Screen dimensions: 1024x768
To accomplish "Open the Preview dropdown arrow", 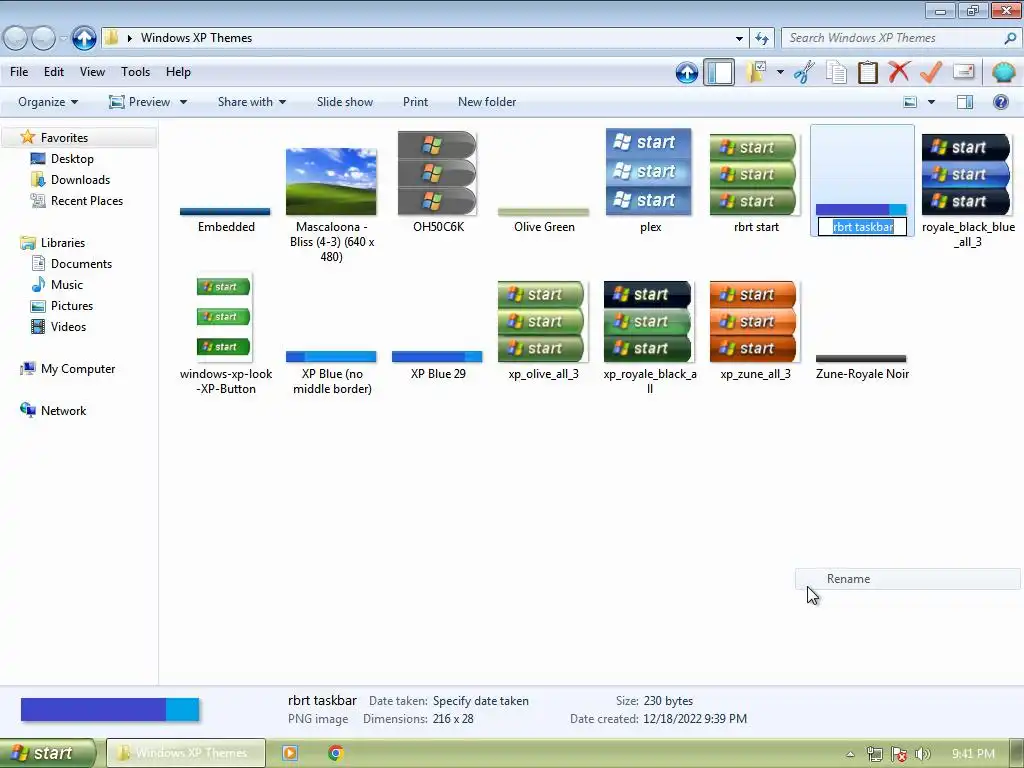I will [x=184, y=102].
